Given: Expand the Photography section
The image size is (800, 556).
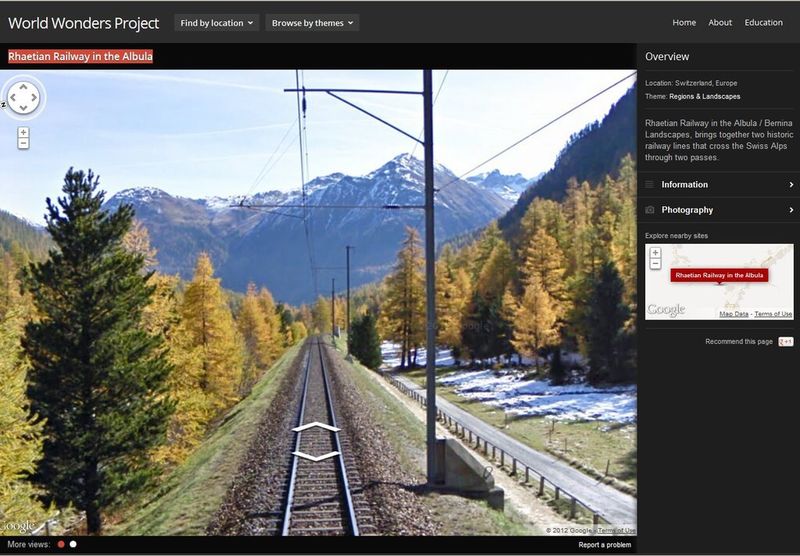Looking at the screenshot, I should pos(718,210).
